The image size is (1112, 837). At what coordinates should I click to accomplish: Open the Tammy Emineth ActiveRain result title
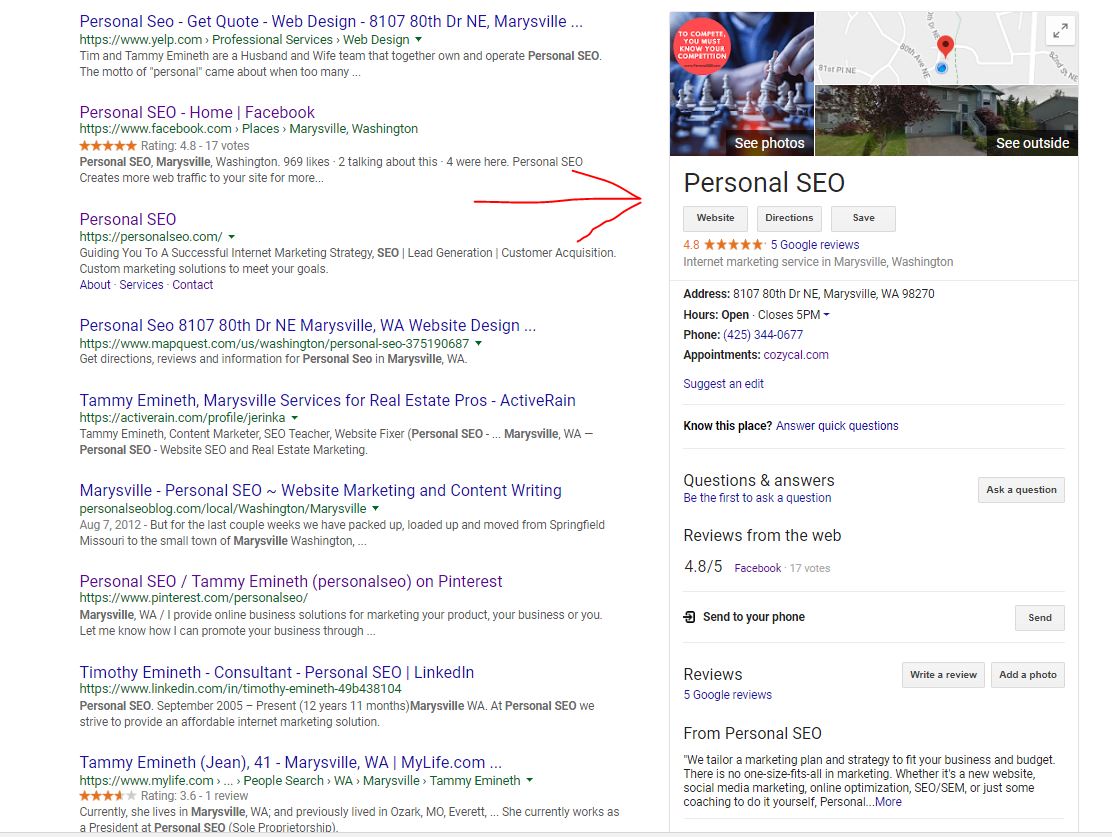[x=328, y=400]
